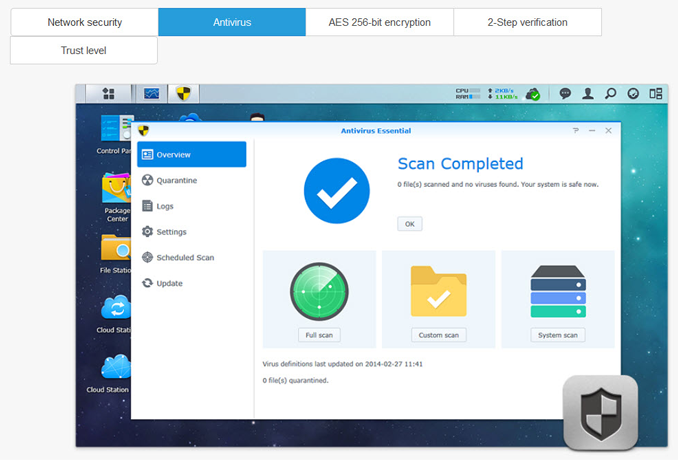Click the cloud status check icon

click(533, 94)
